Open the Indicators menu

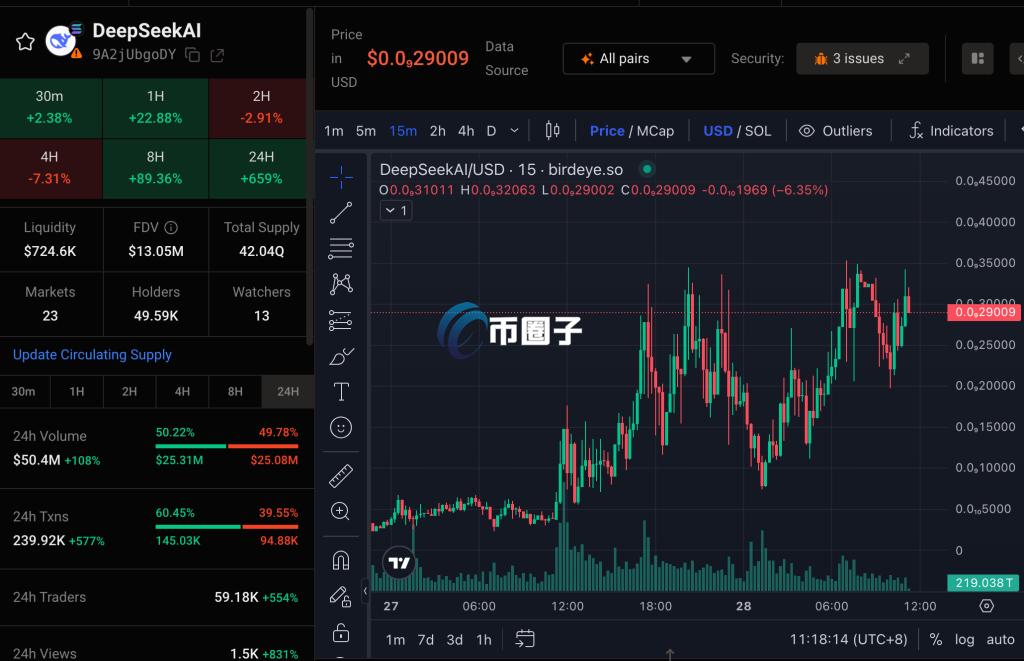(x=951, y=131)
